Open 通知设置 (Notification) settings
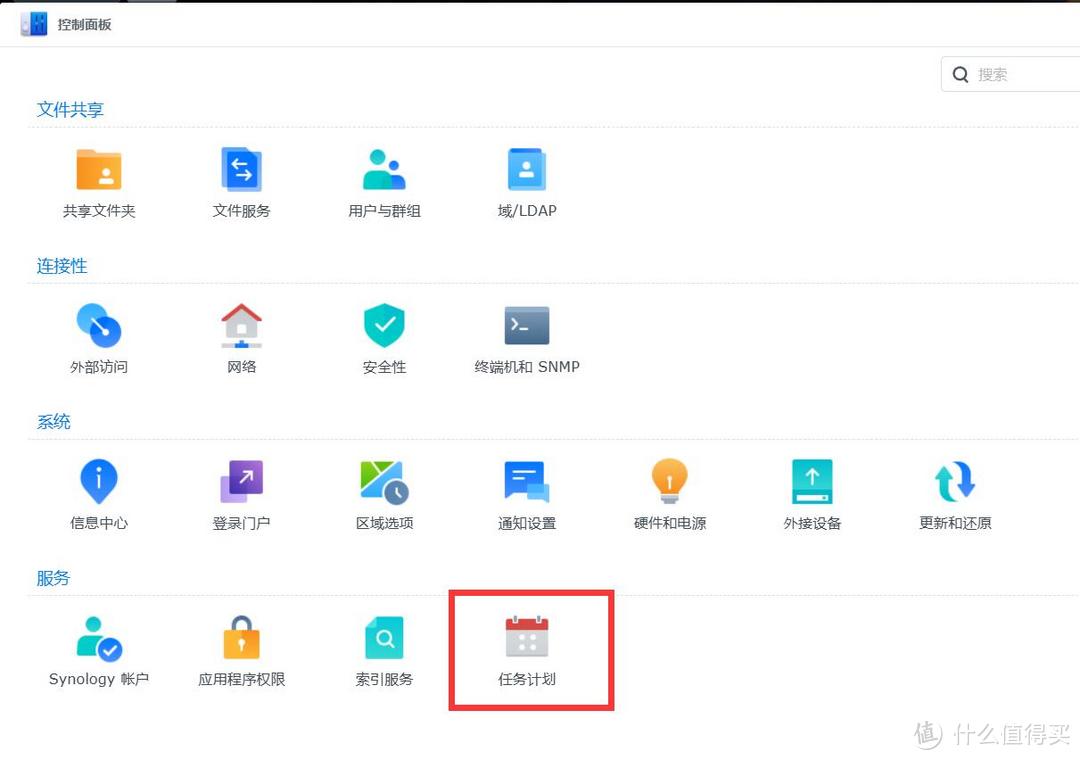The image size is (1080, 760). [x=526, y=492]
